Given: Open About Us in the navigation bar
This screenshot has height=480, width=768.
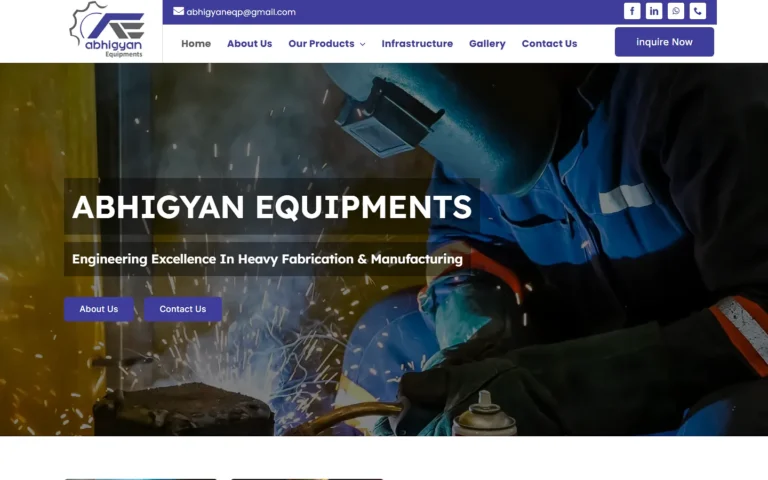Looking at the screenshot, I should [x=249, y=44].
